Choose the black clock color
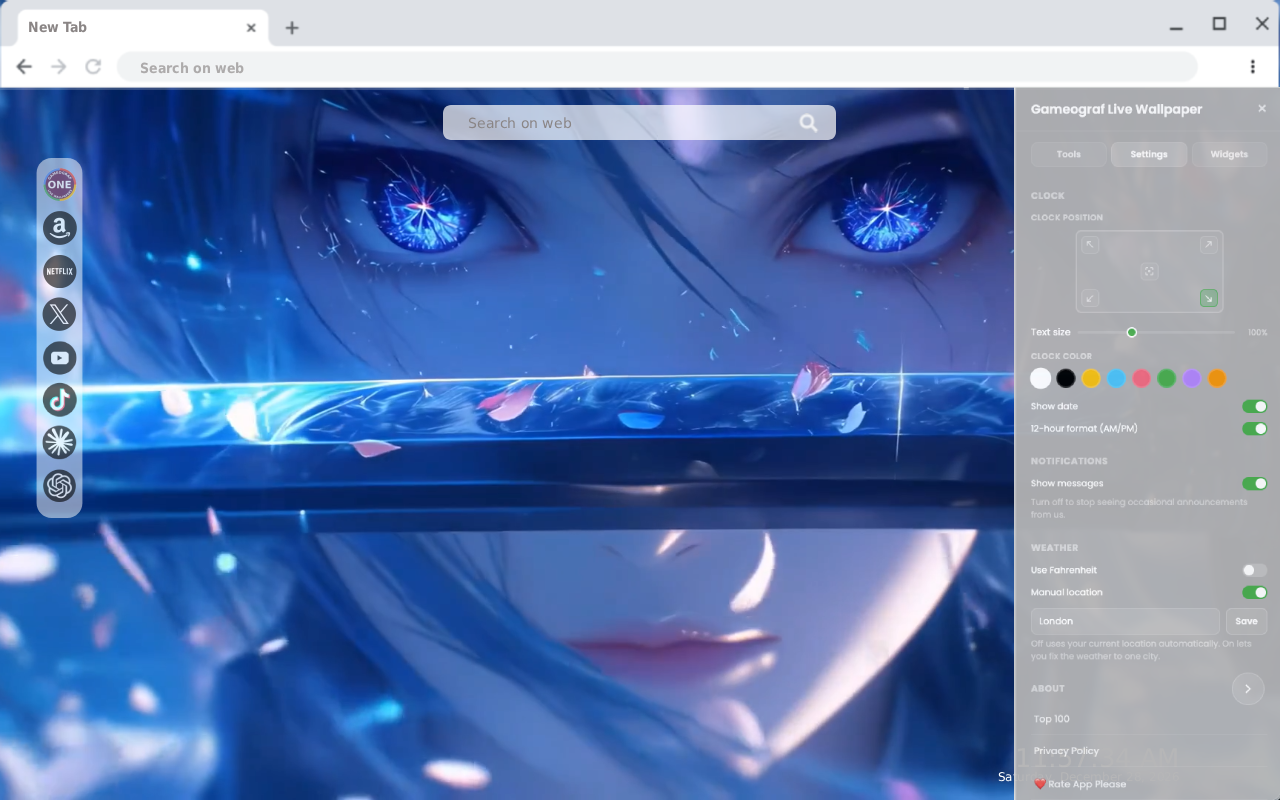 click(x=1066, y=378)
